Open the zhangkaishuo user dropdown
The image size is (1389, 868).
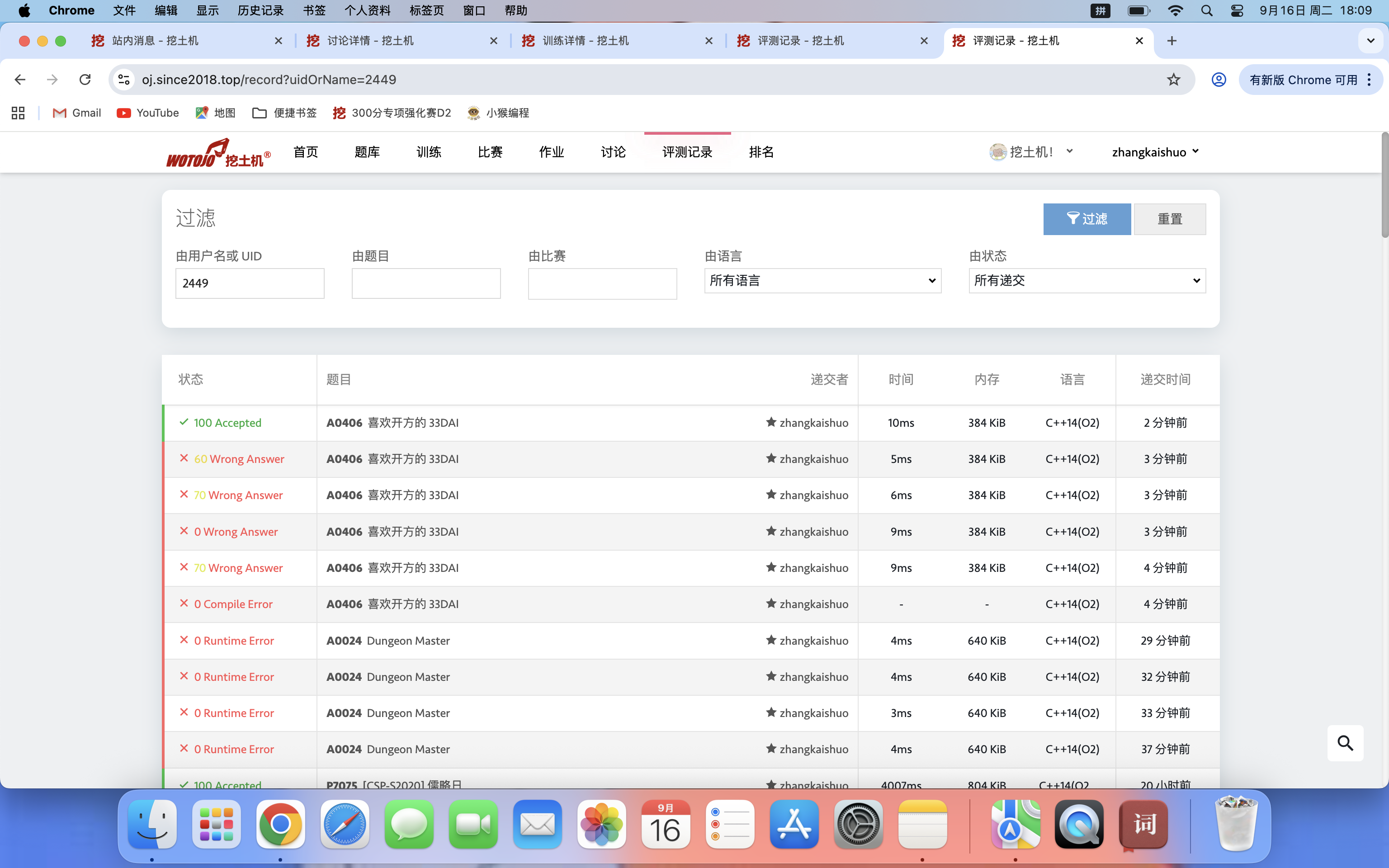click(1155, 152)
